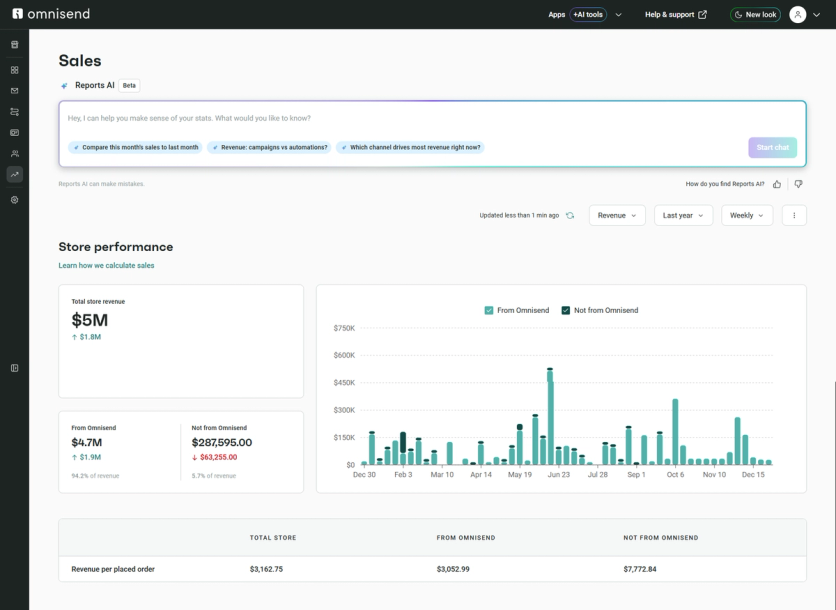Click the thumbs down feedback icon
Screen dimensions: 836x610
[798, 184]
